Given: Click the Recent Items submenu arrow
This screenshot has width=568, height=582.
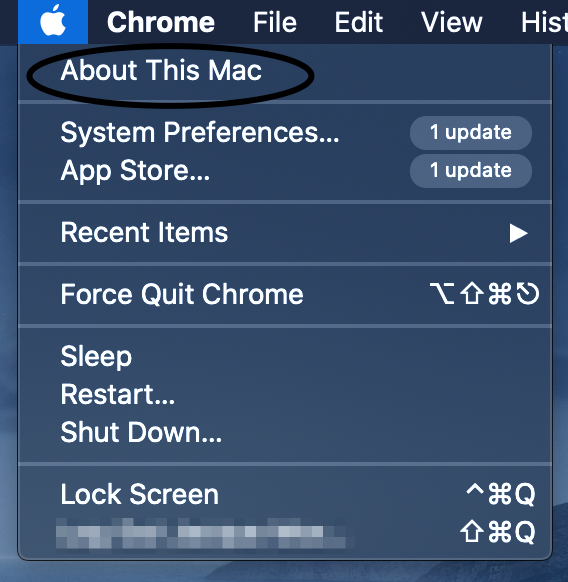Looking at the screenshot, I should (x=518, y=233).
